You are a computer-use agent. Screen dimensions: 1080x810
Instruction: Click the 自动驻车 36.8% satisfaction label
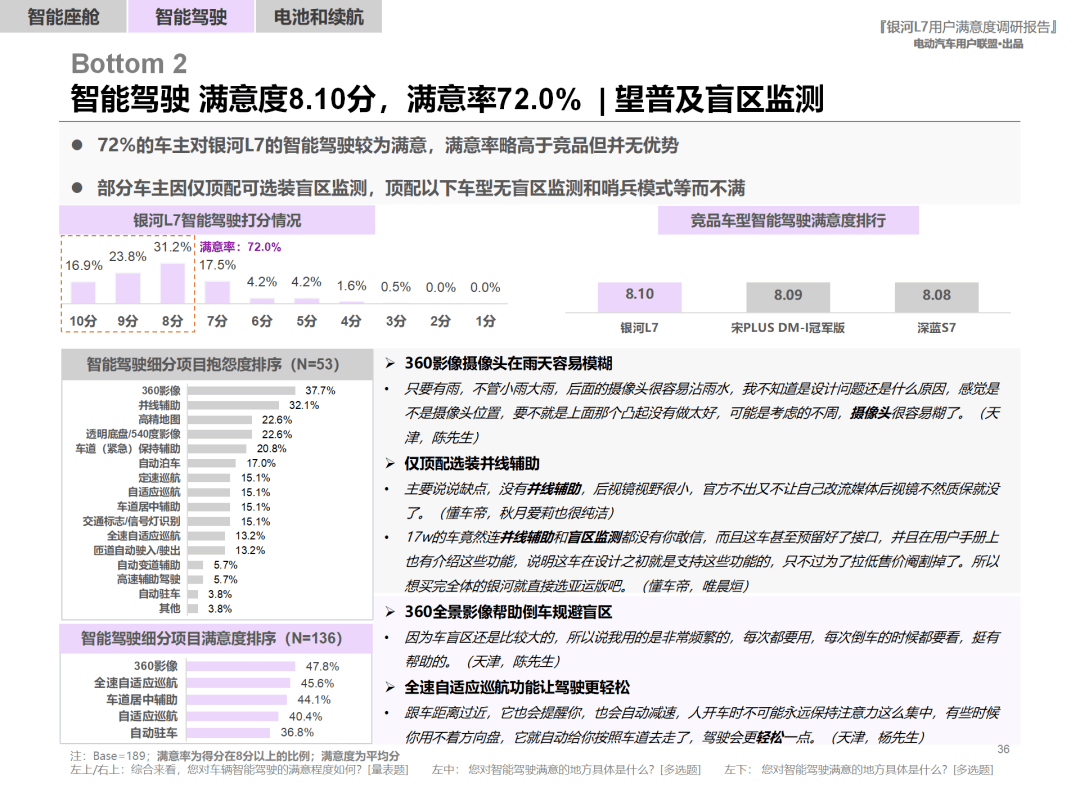tap(154, 733)
